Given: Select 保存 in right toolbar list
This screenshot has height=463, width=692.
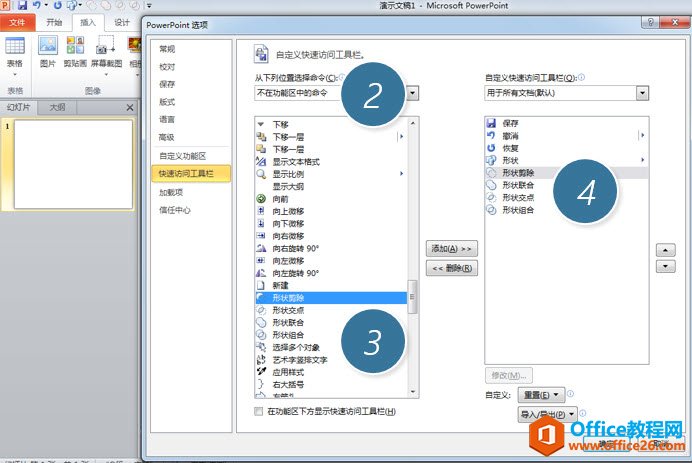Looking at the screenshot, I should coord(567,123).
